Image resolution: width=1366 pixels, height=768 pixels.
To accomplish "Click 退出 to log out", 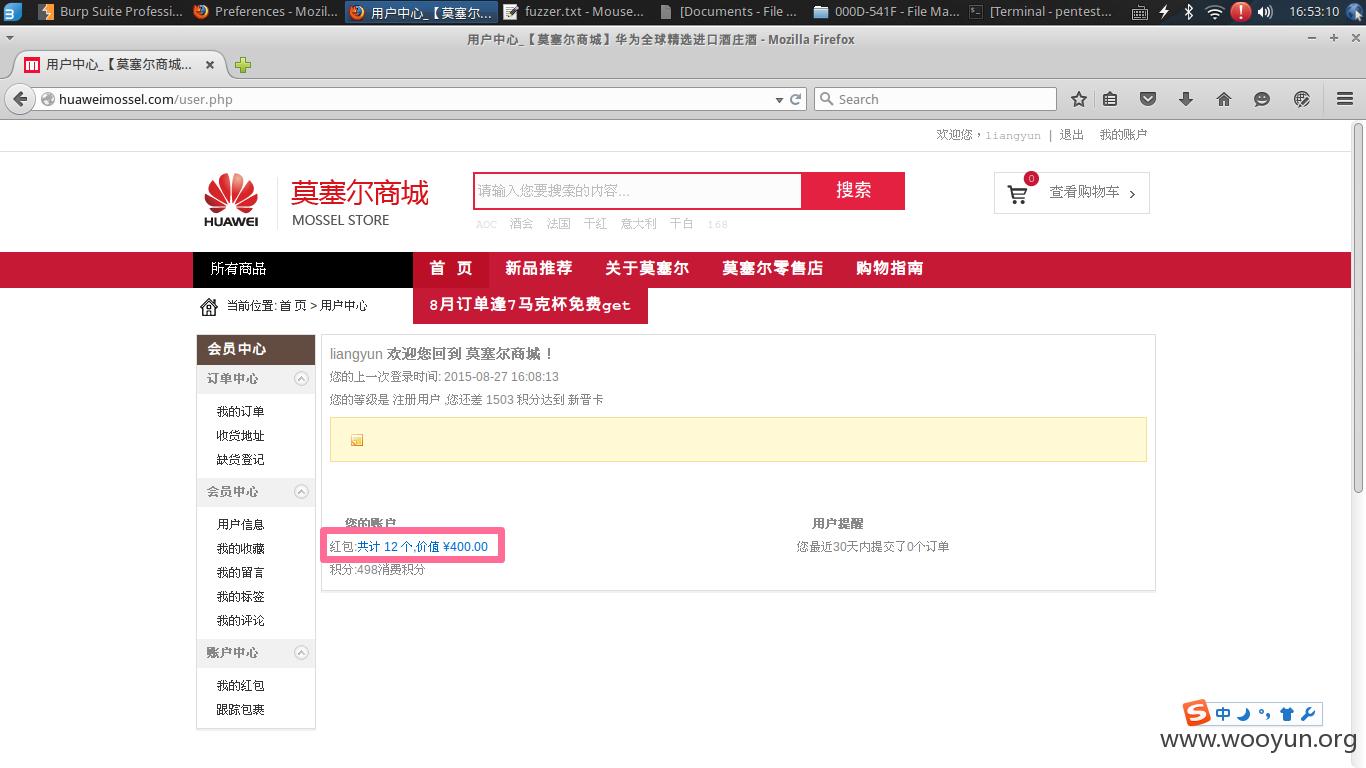I will pos(1072,134).
